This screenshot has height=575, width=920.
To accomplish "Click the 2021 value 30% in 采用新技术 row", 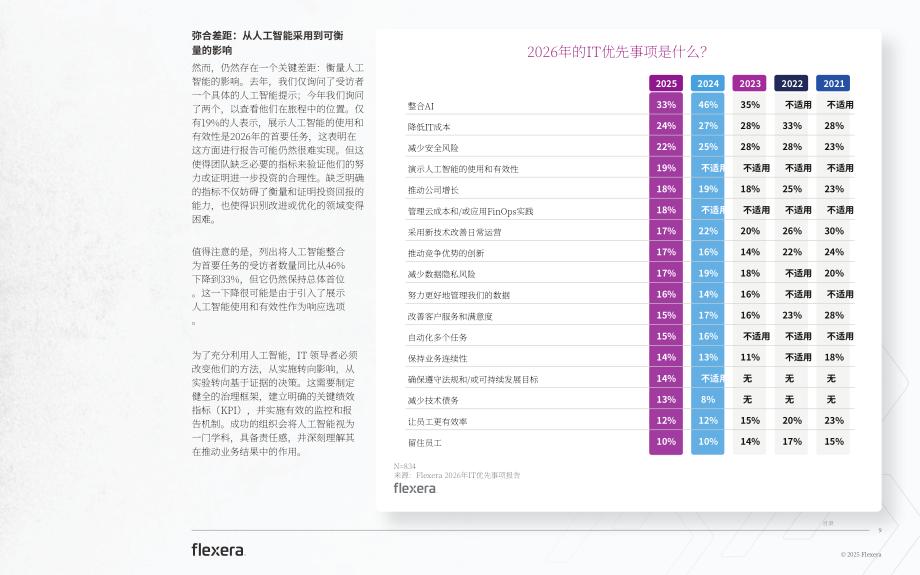I will 834,231.
